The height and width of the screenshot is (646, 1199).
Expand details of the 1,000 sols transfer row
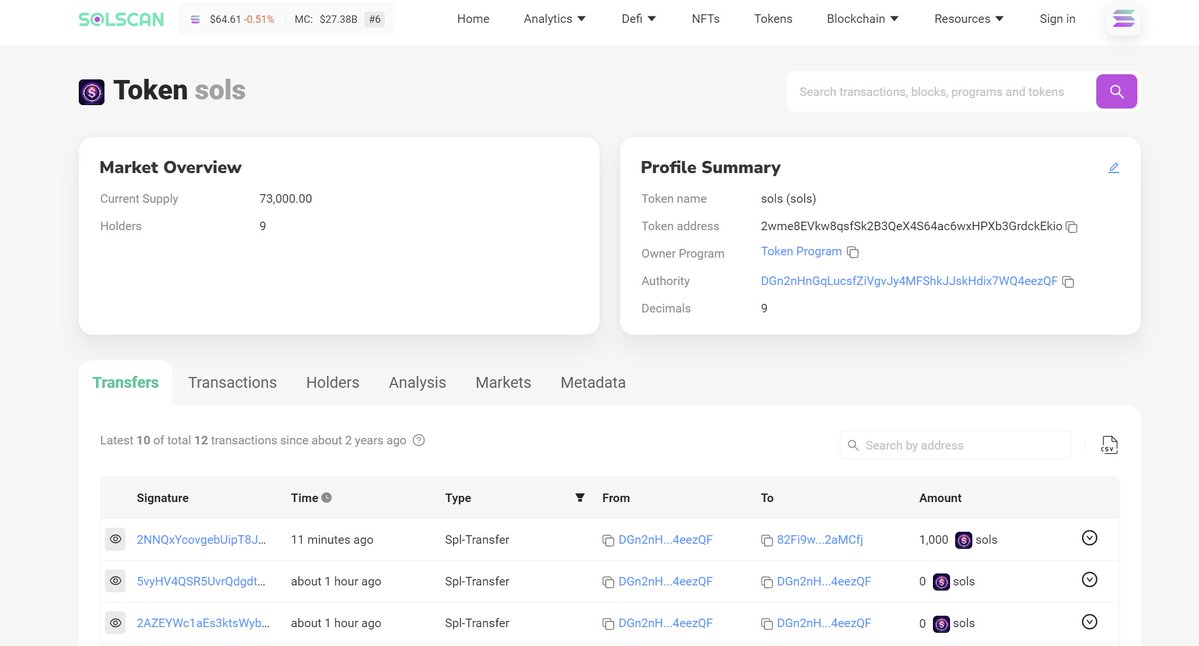(1089, 538)
